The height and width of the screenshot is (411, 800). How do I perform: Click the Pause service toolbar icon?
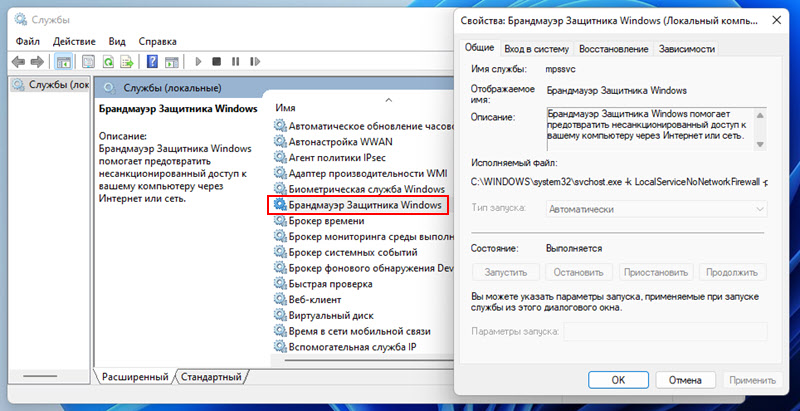(235, 62)
